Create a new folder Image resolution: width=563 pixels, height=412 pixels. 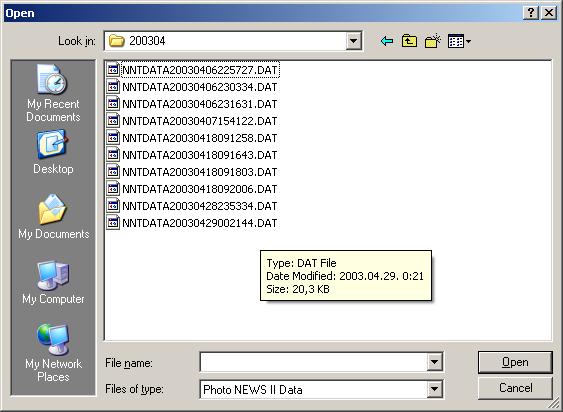433,41
